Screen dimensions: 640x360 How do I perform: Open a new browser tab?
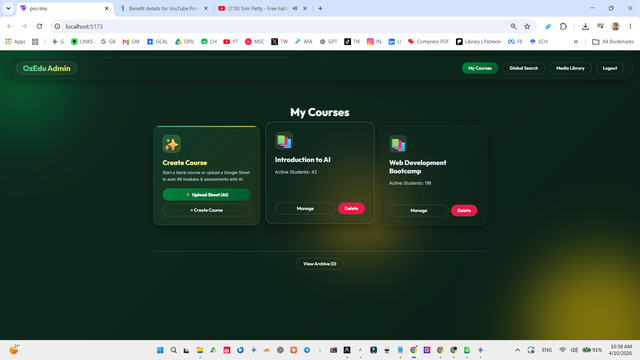click(320, 8)
